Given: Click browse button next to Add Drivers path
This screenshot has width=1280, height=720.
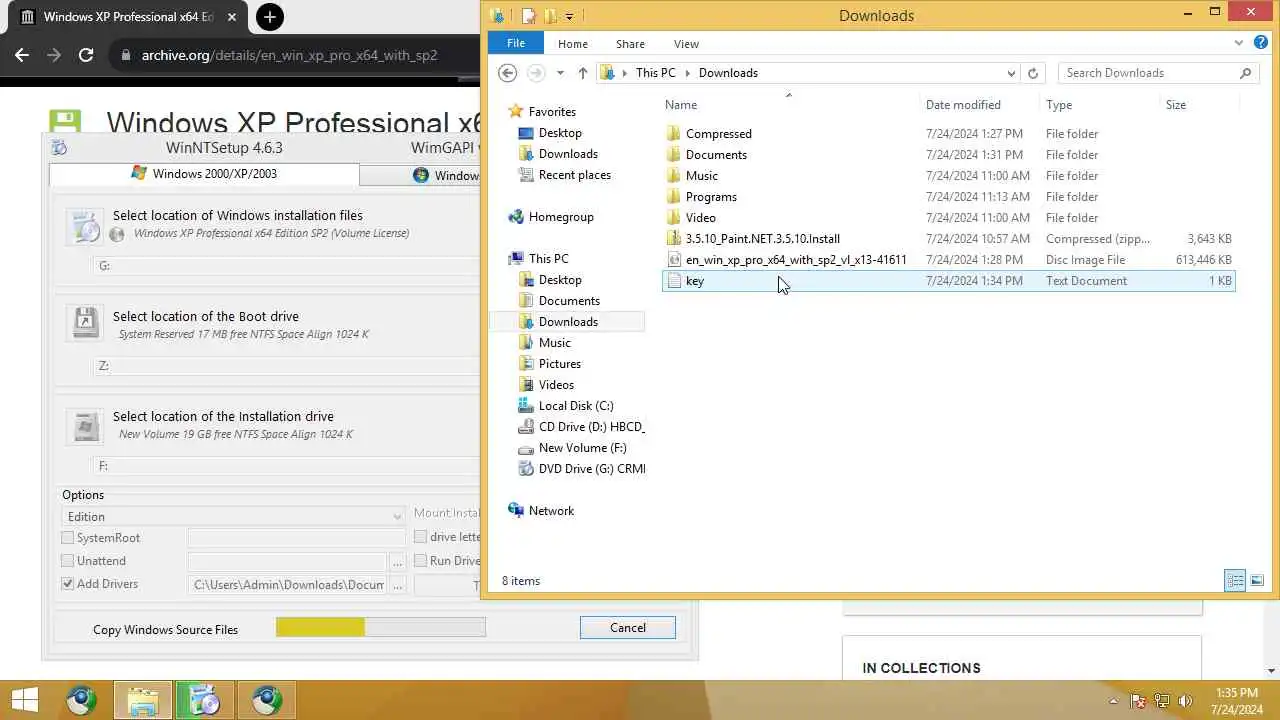Looking at the screenshot, I should pyautogui.click(x=399, y=585).
